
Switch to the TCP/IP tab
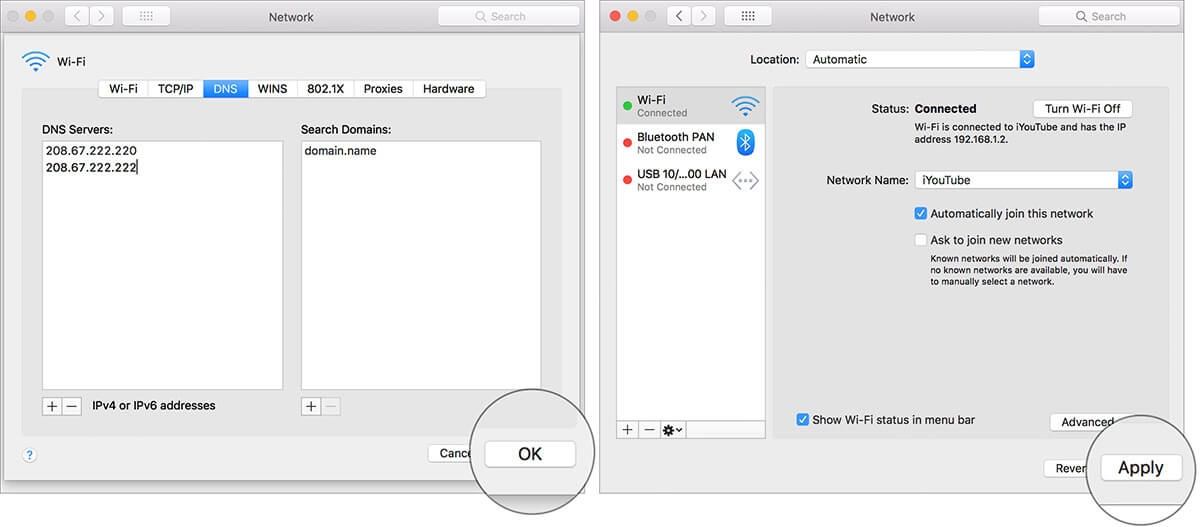pyautogui.click(x=175, y=89)
